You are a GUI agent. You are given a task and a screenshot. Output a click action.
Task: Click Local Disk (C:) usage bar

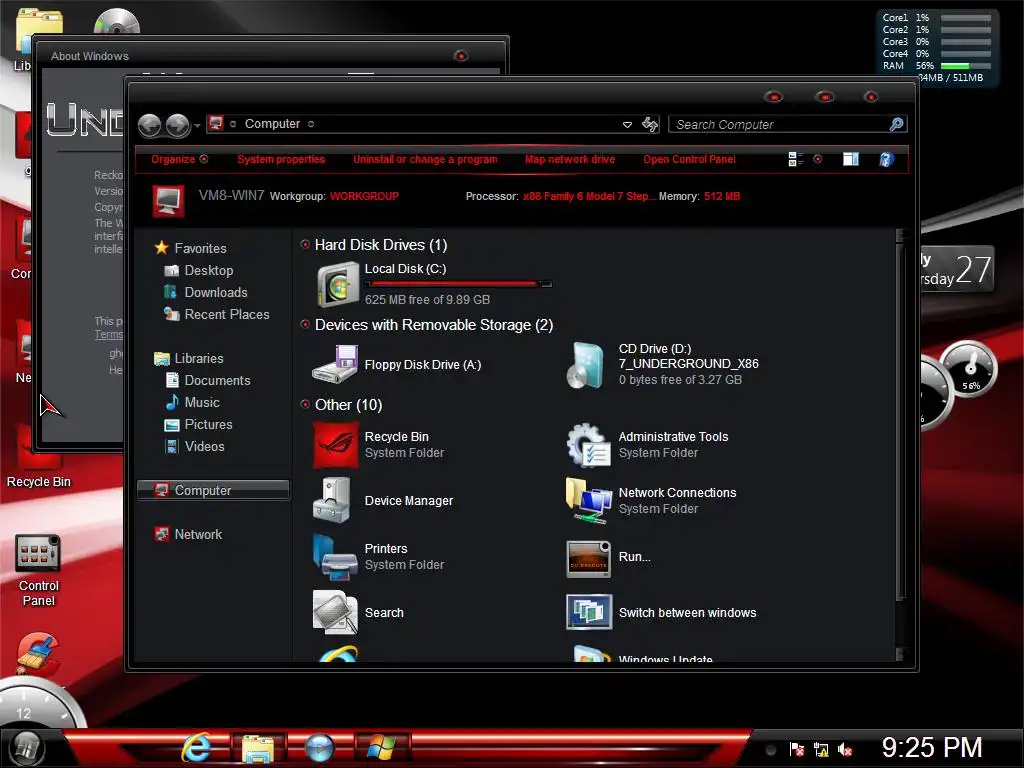point(458,284)
